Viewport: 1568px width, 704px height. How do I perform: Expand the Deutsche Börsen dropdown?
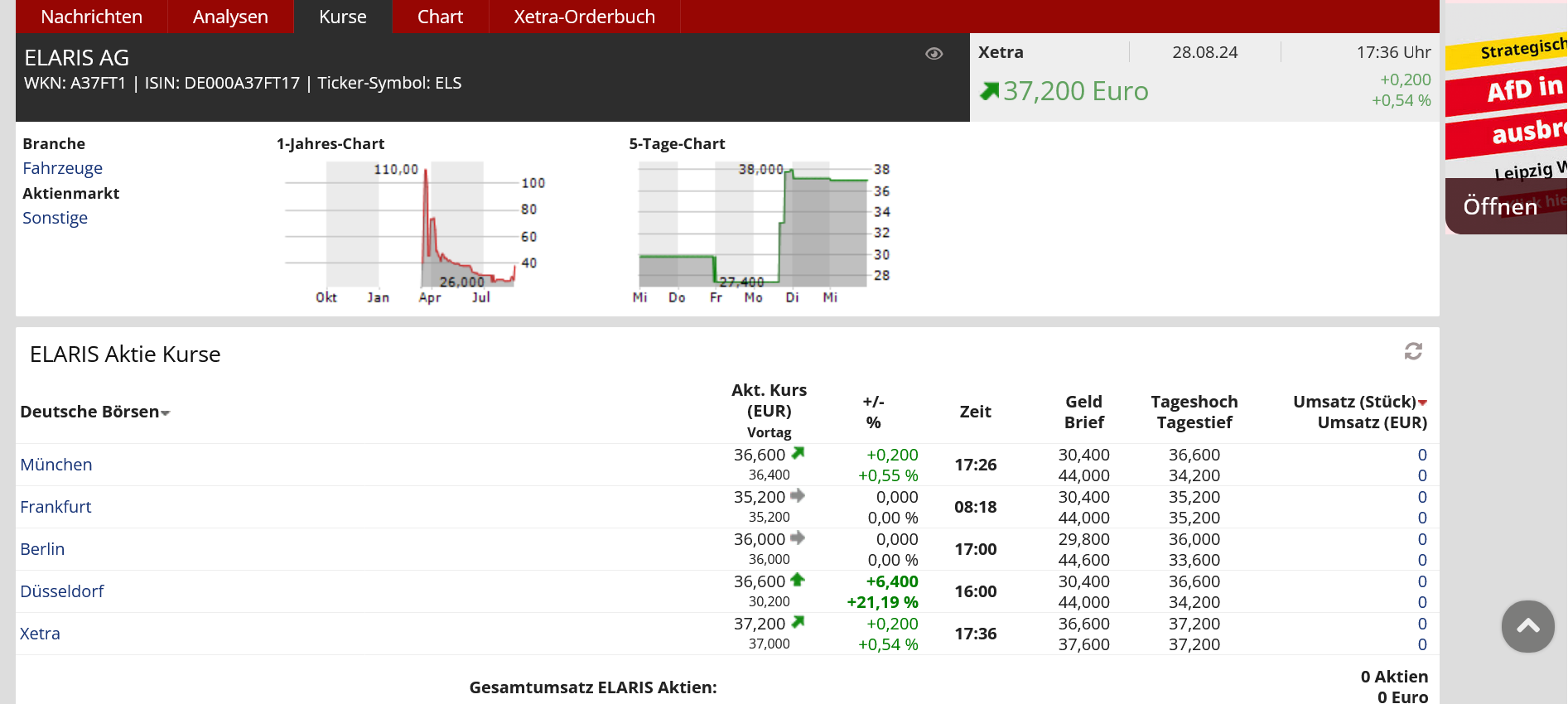[x=166, y=412]
